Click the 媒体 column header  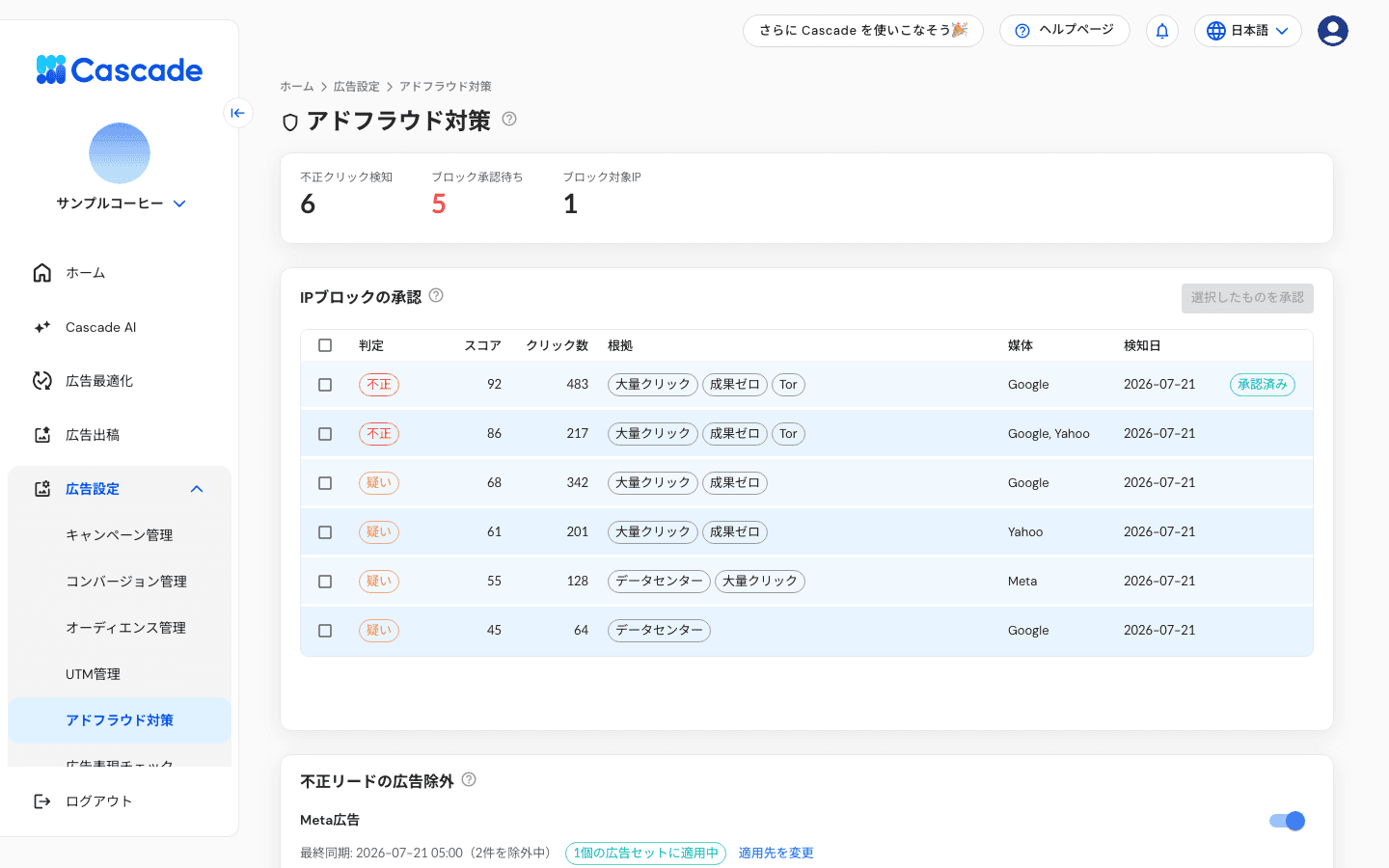click(x=1021, y=345)
